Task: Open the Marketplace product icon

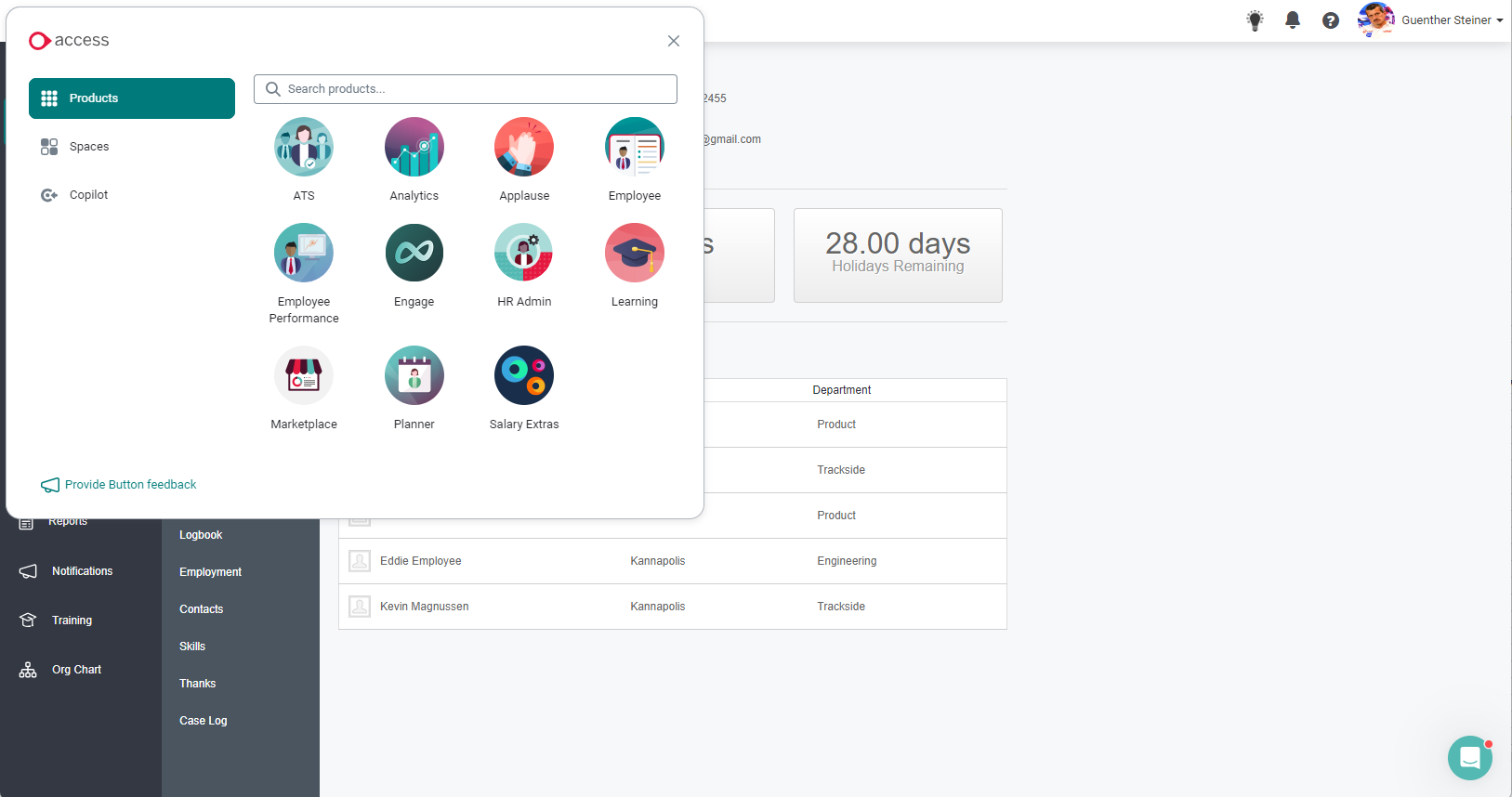Action: 304,375
